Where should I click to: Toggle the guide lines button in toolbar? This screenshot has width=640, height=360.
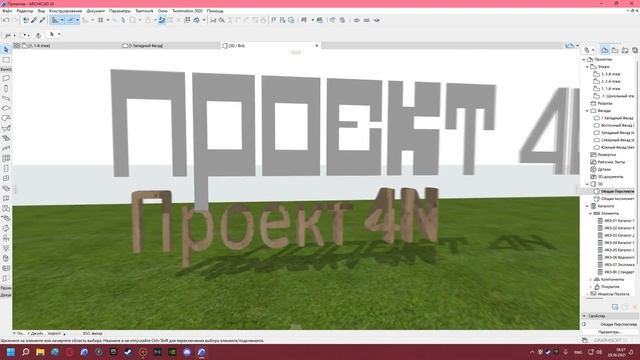pyautogui.click(x=55, y=20)
